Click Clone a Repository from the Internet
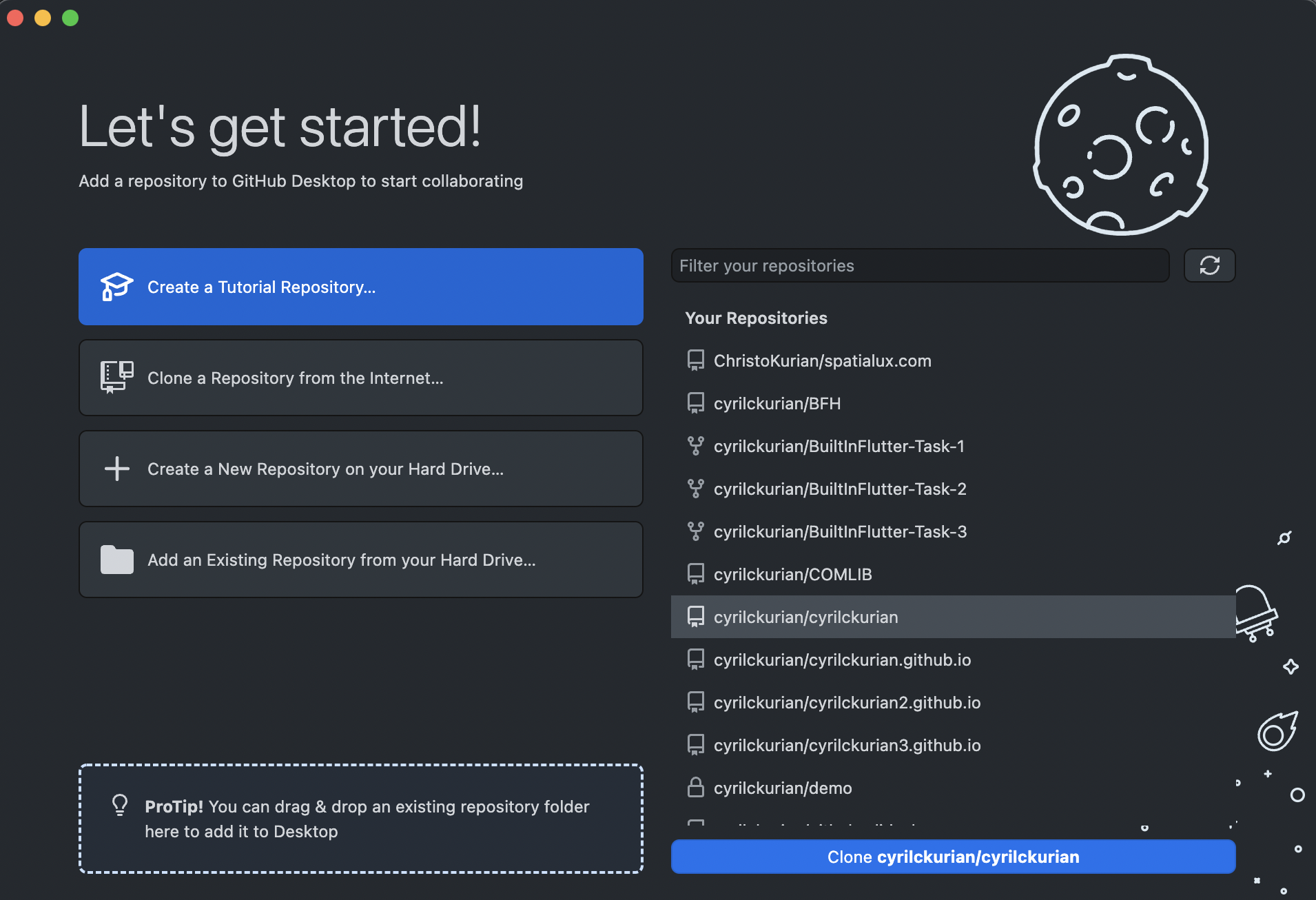Image resolution: width=1316 pixels, height=900 pixels. pyautogui.click(x=360, y=378)
